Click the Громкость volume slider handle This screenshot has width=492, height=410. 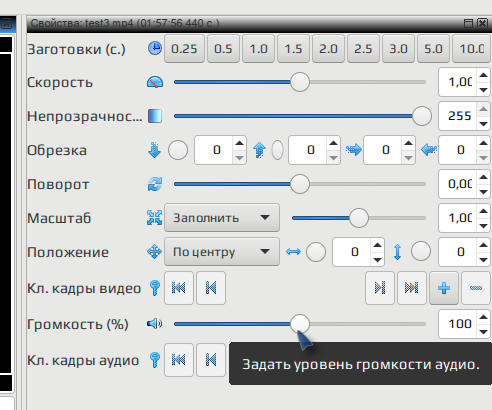(300, 324)
